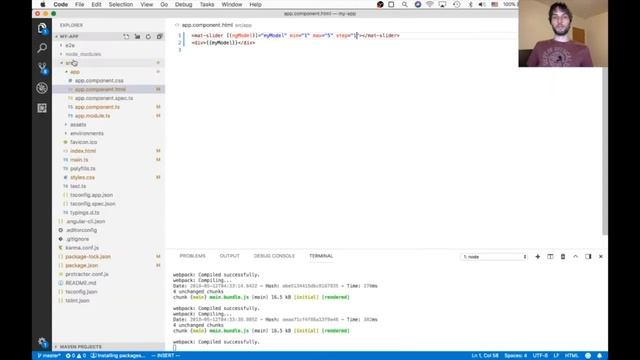Open errors and warnings count in status bar
Image resolution: width=640 pixels, height=360 pixels.
click(x=76, y=356)
